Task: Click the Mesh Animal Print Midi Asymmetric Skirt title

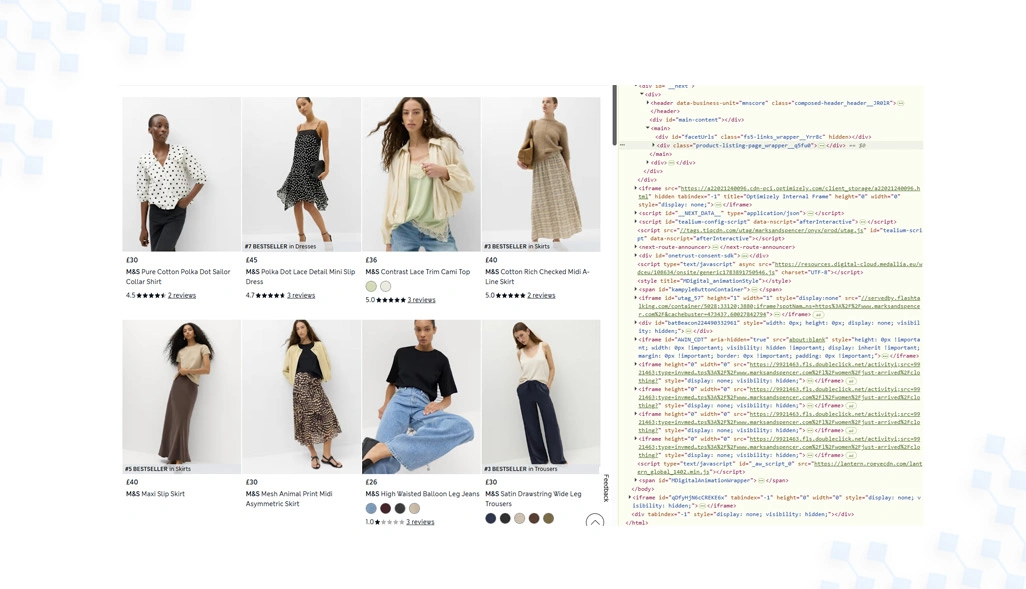Action: click(x=289, y=499)
